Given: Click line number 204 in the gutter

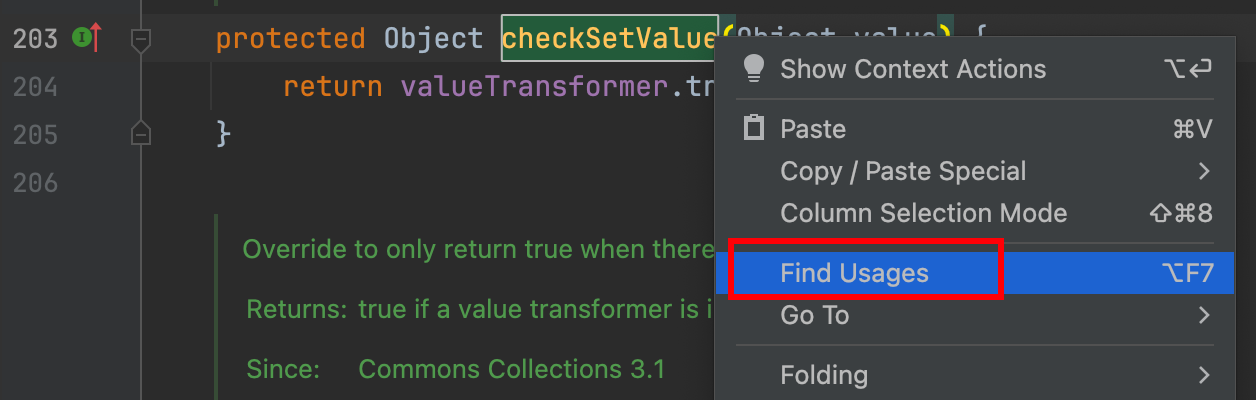Looking at the screenshot, I should coord(36,87).
